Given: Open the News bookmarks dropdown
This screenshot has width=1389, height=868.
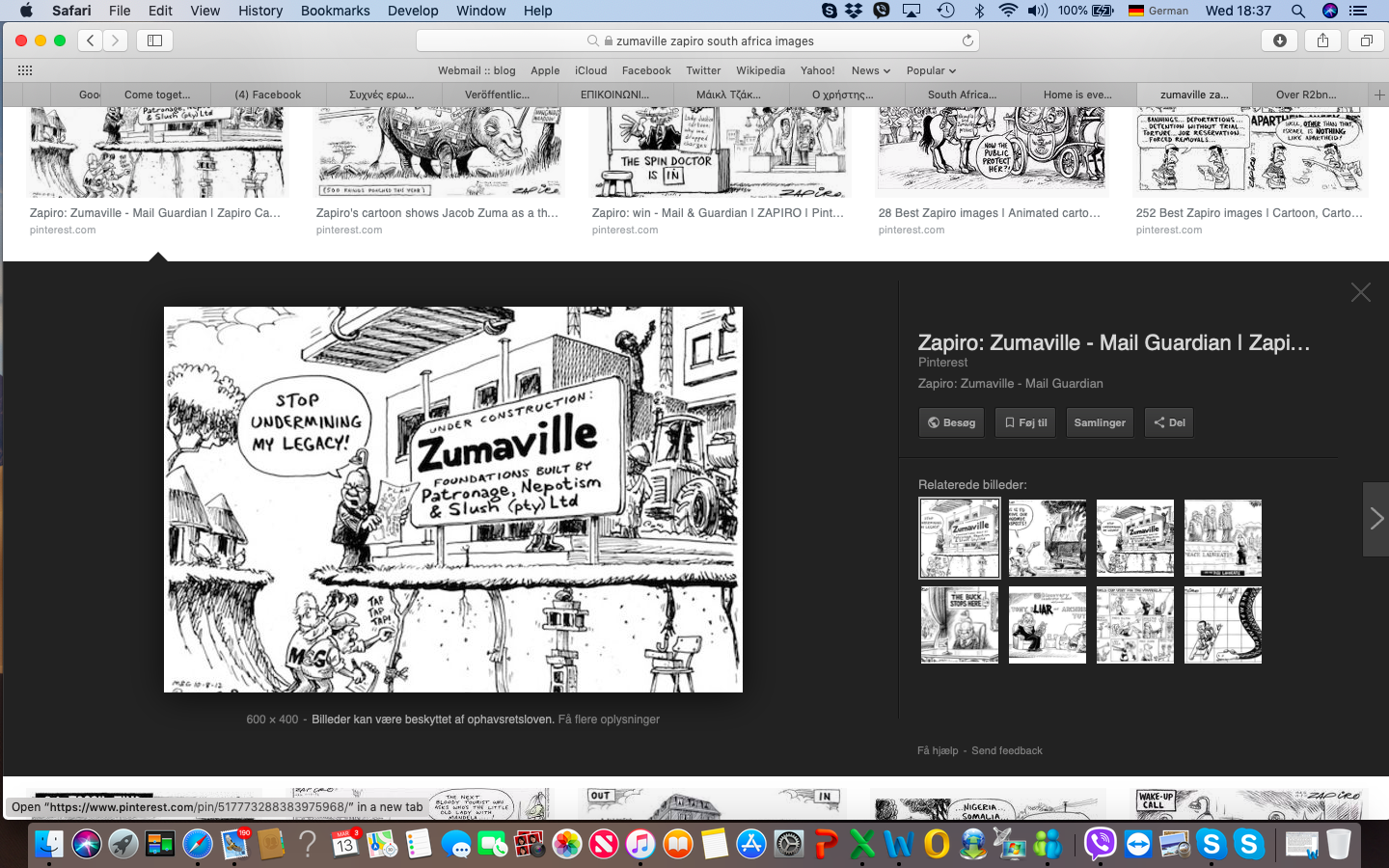Looking at the screenshot, I should click(x=871, y=70).
